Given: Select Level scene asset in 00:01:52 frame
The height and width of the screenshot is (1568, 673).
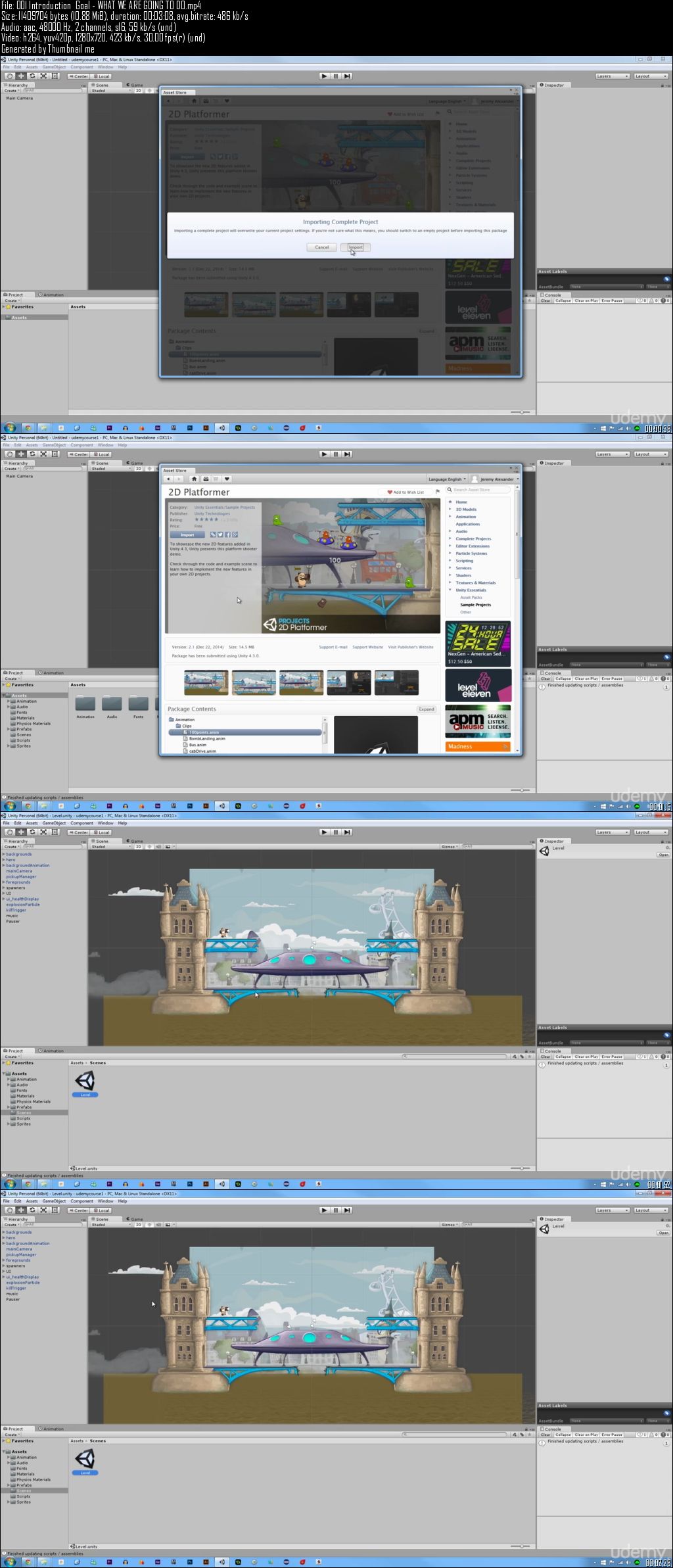Looking at the screenshot, I should (x=85, y=1083).
